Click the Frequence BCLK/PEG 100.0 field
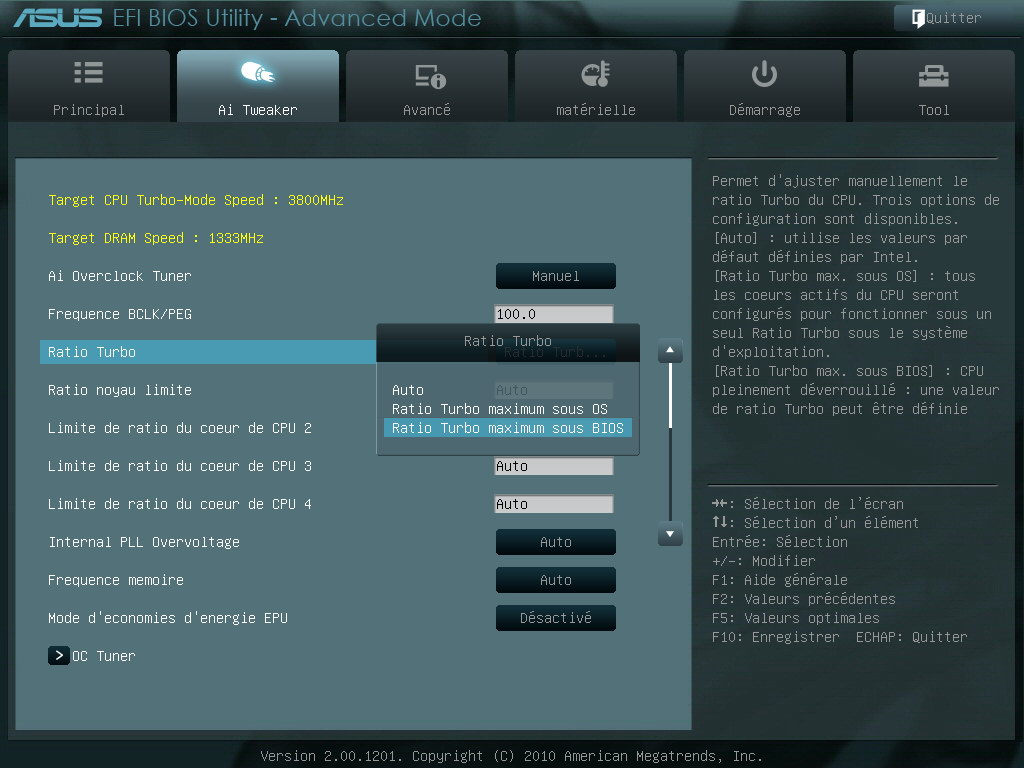Screen dimensions: 1024x768 click(554, 314)
